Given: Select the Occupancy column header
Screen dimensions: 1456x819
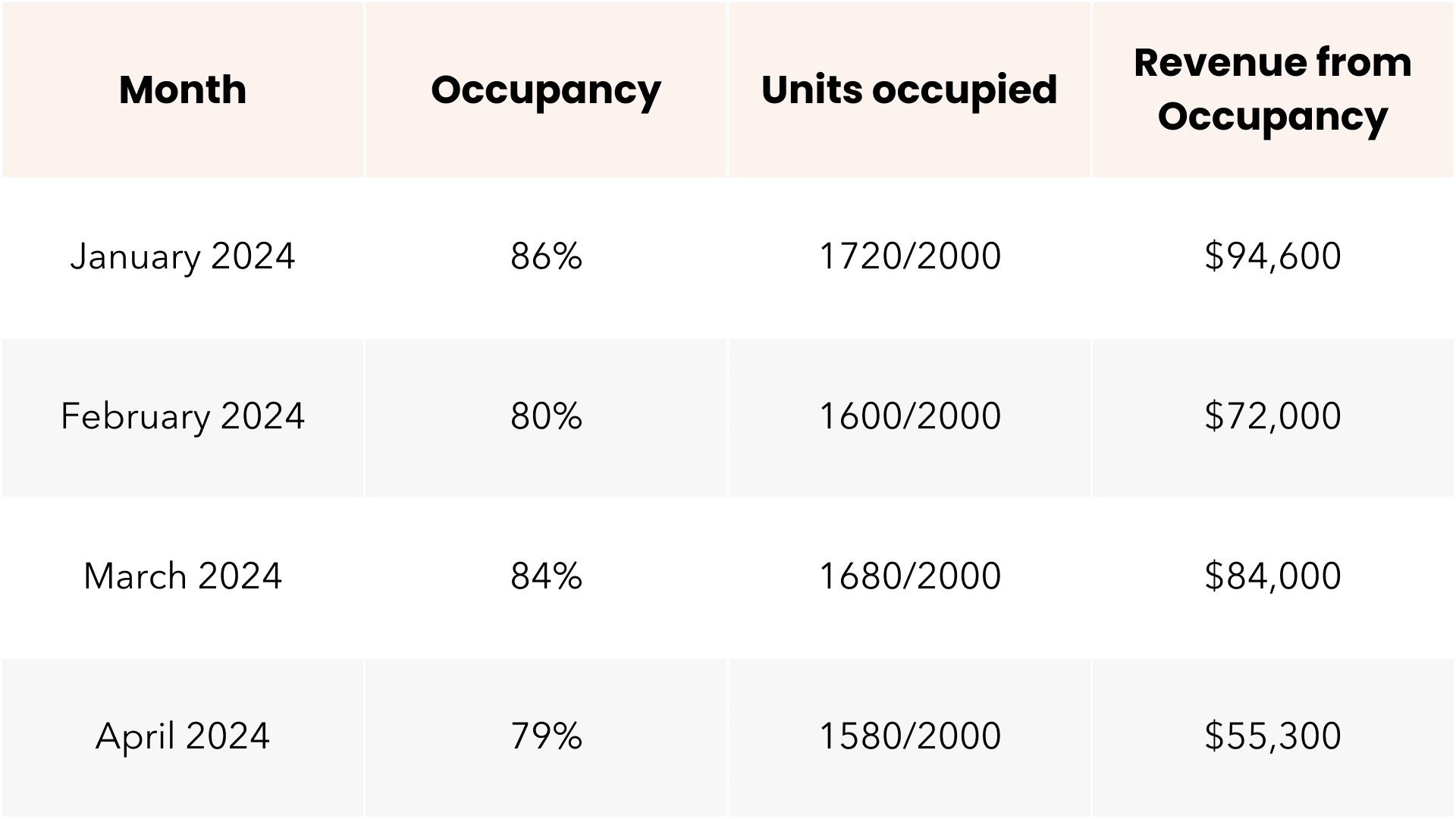Looking at the screenshot, I should tap(546, 90).
